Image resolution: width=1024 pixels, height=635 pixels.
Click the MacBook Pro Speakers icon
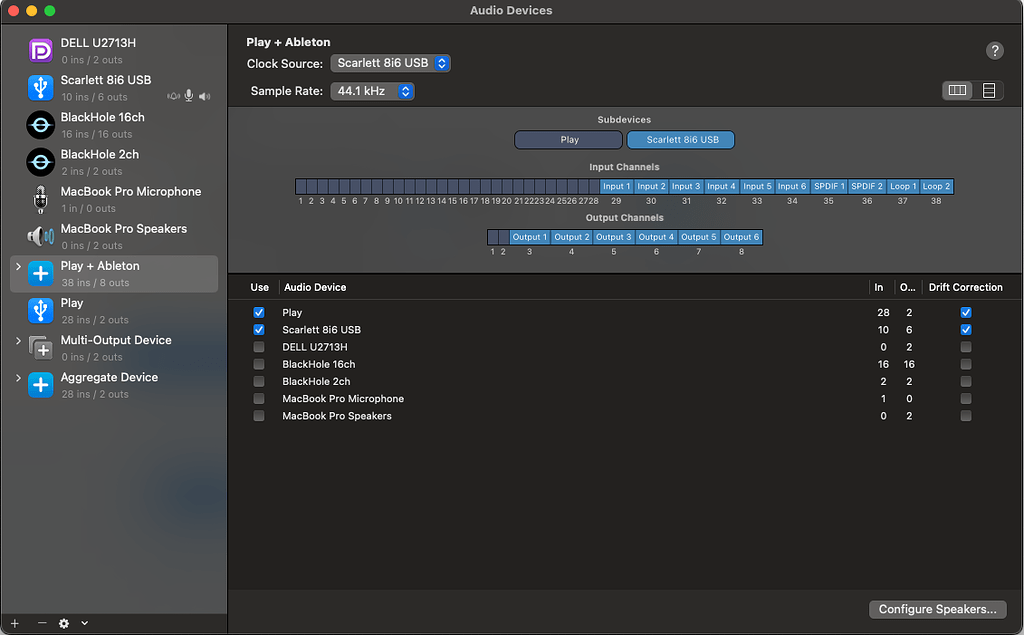[x=40, y=236]
